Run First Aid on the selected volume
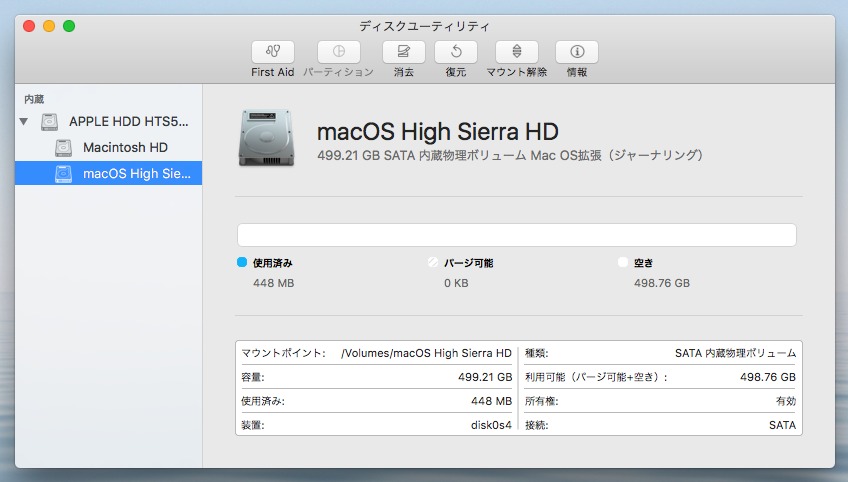 click(273, 52)
